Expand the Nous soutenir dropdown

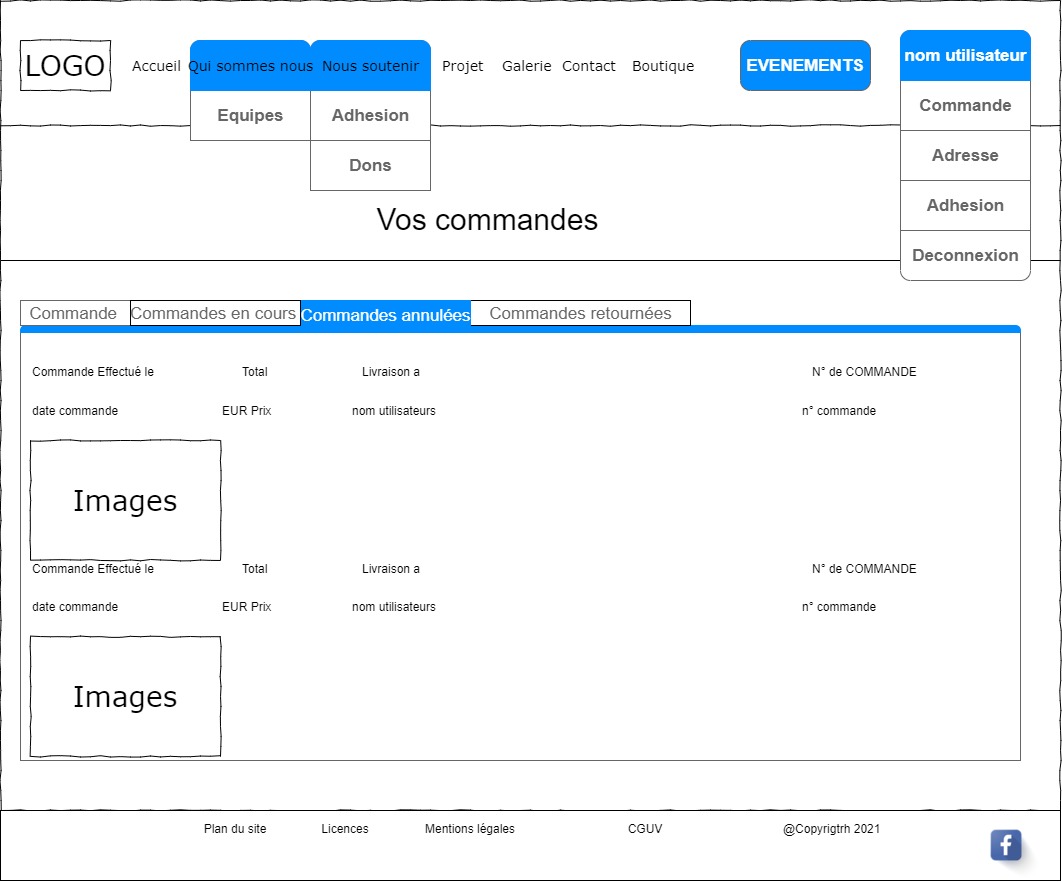click(370, 66)
